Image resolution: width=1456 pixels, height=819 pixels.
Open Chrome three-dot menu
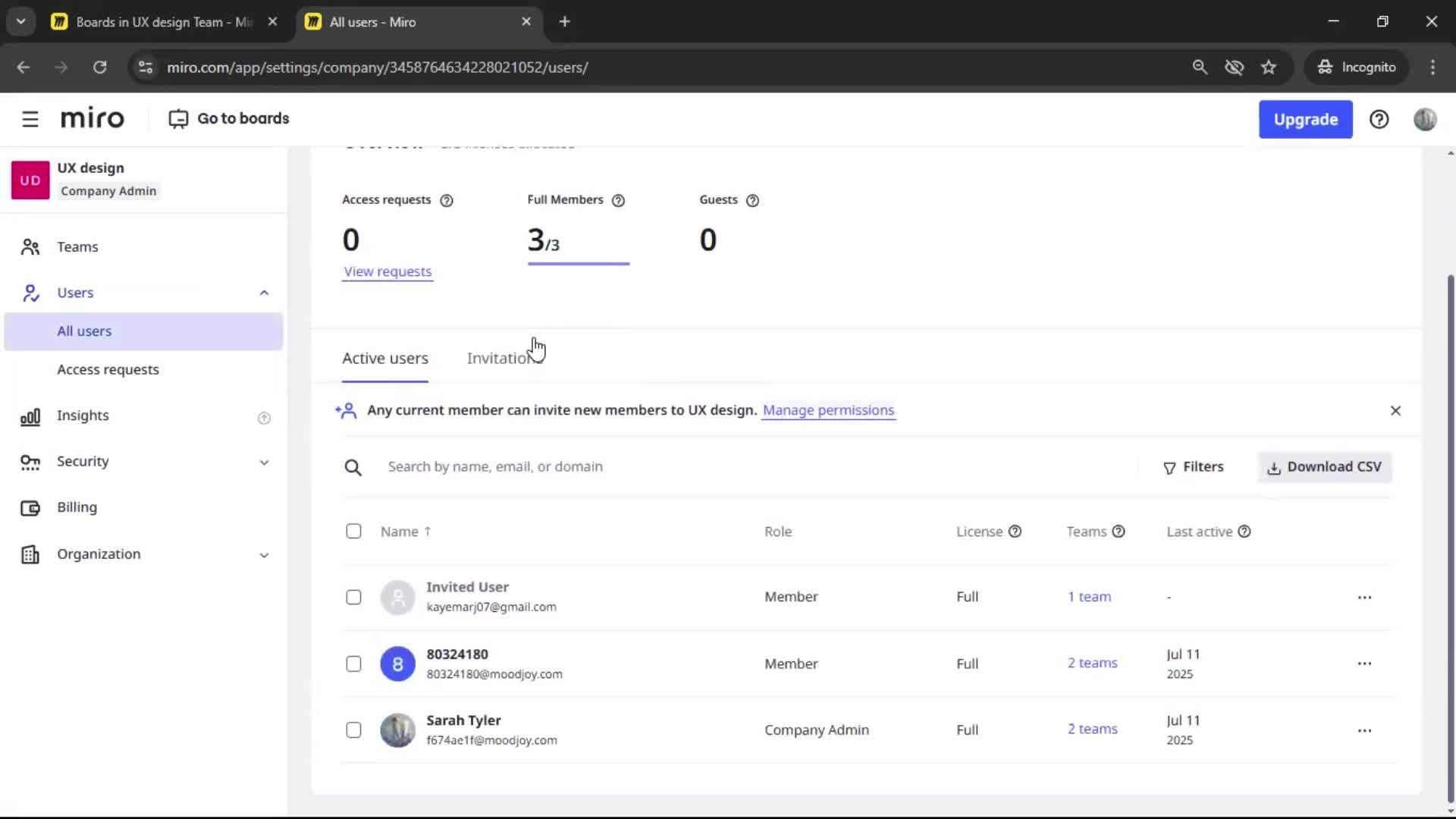pyautogui.click(x=1432, y=67)
